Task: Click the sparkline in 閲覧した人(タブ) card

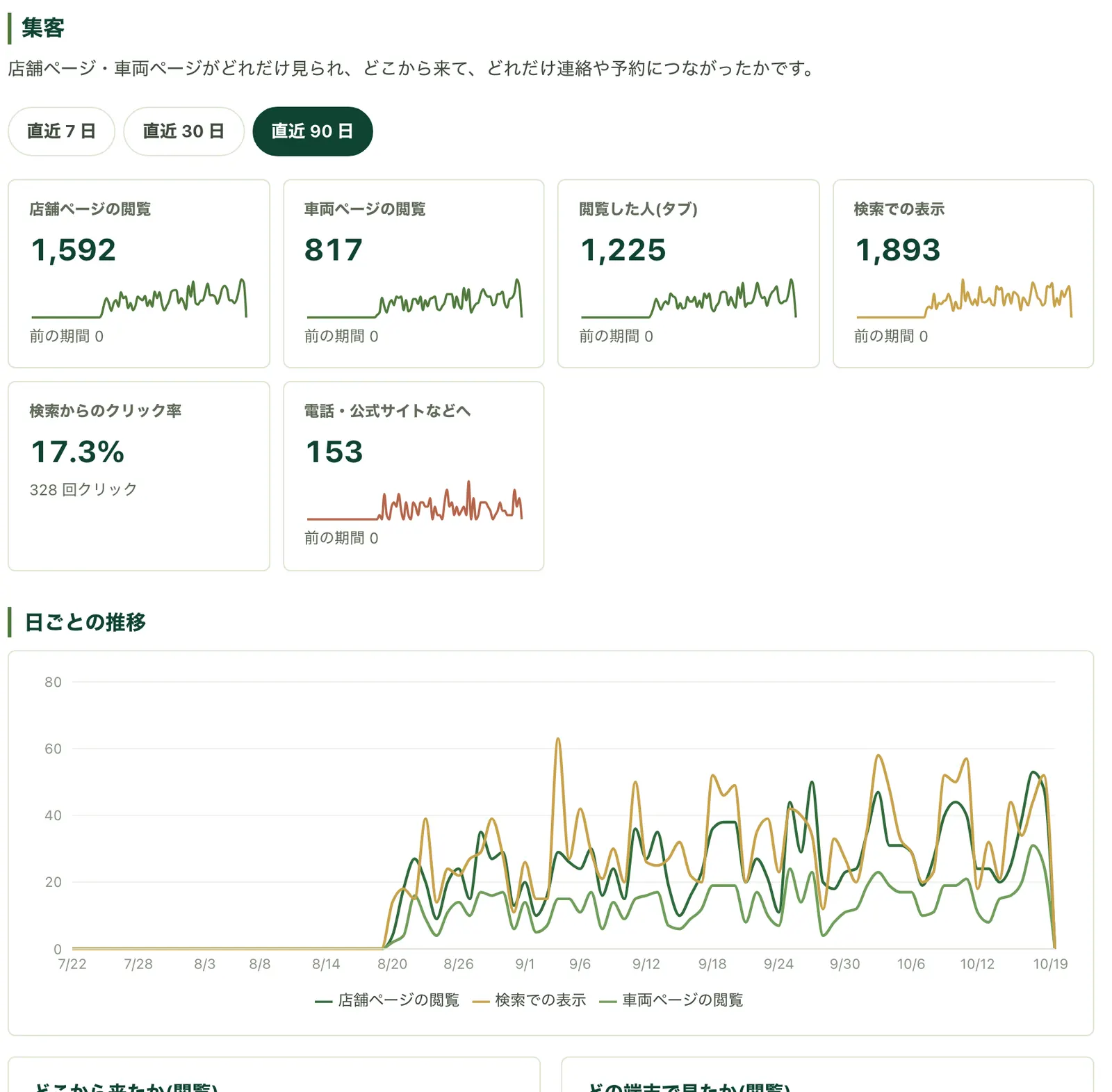Action: coord(689,298)
